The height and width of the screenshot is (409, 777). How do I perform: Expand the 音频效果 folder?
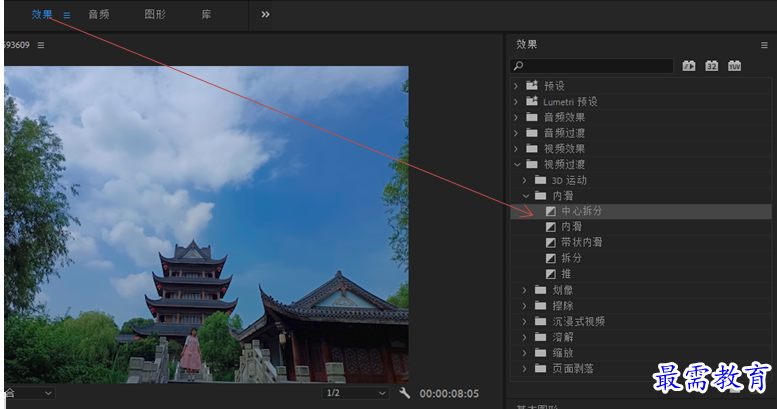click(x=516, y=117)
